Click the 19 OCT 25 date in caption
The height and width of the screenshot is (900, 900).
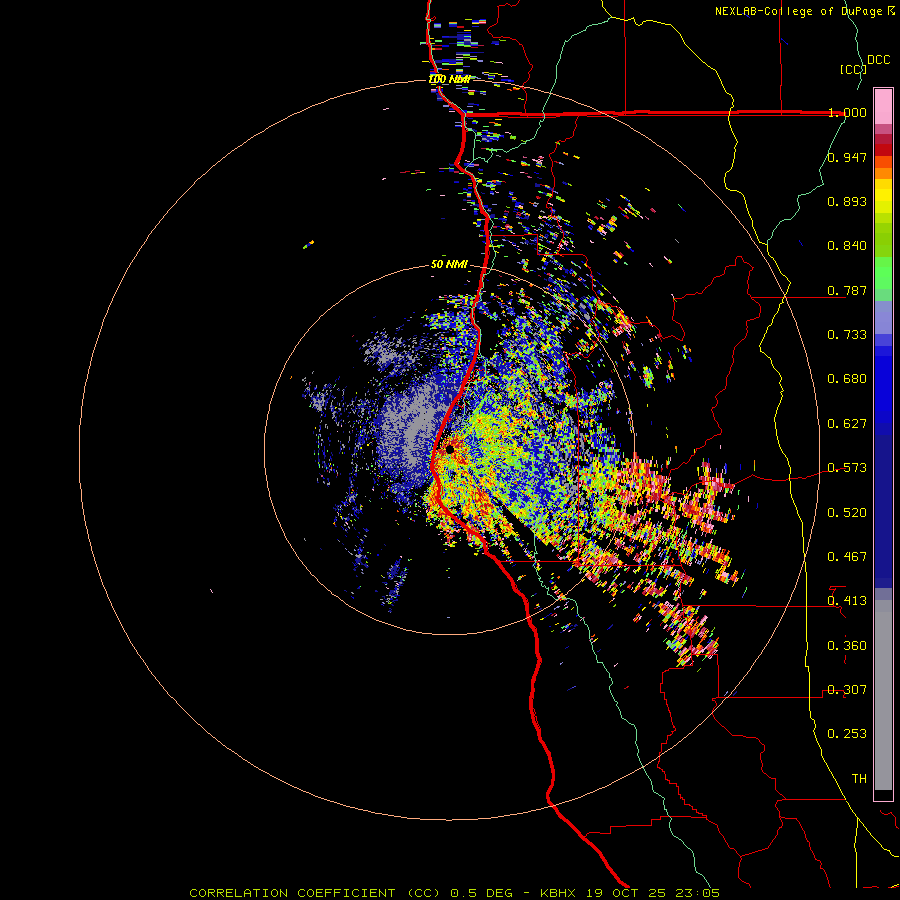[624, 893]
